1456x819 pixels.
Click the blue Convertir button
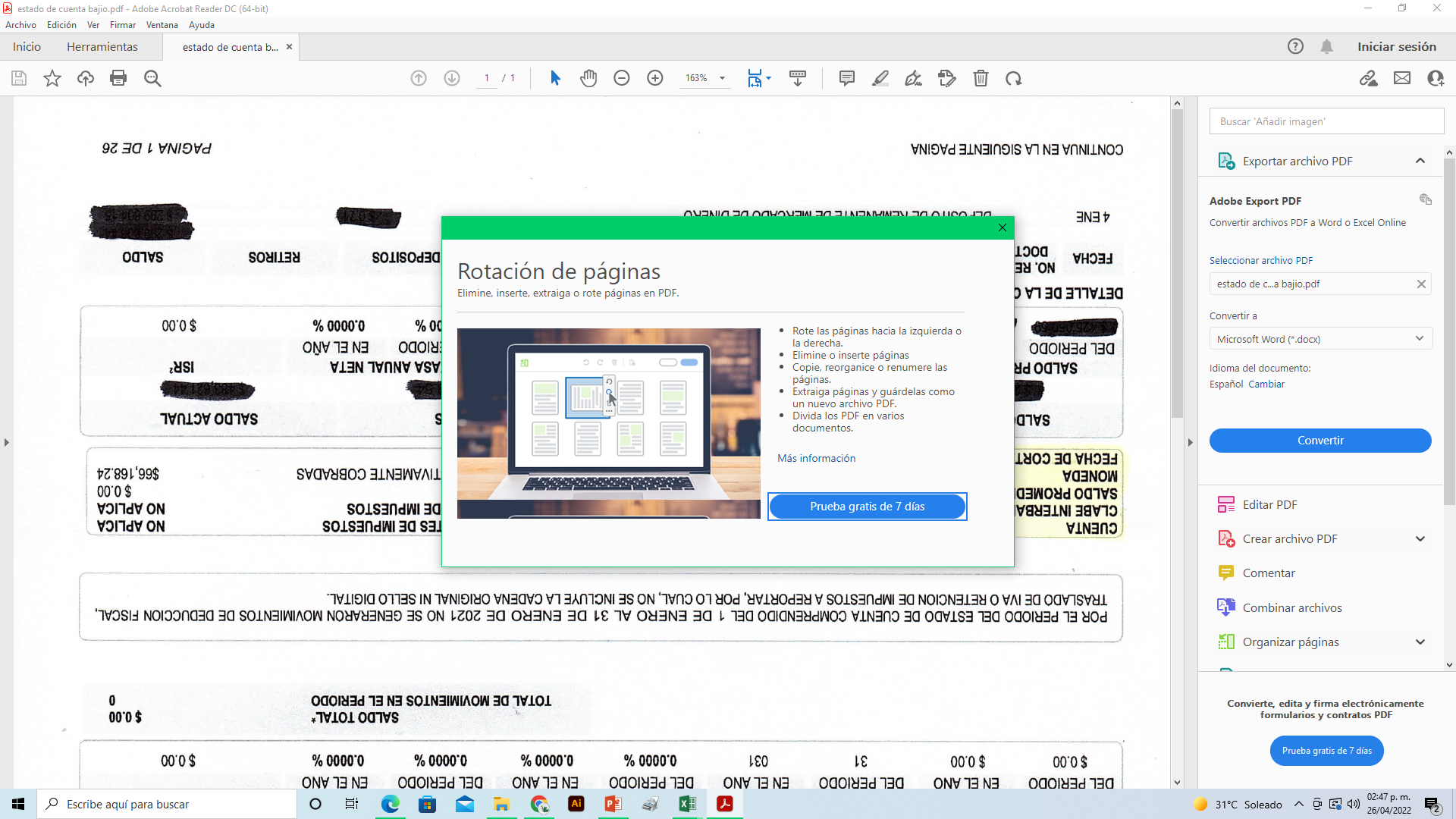(1320, 441)
